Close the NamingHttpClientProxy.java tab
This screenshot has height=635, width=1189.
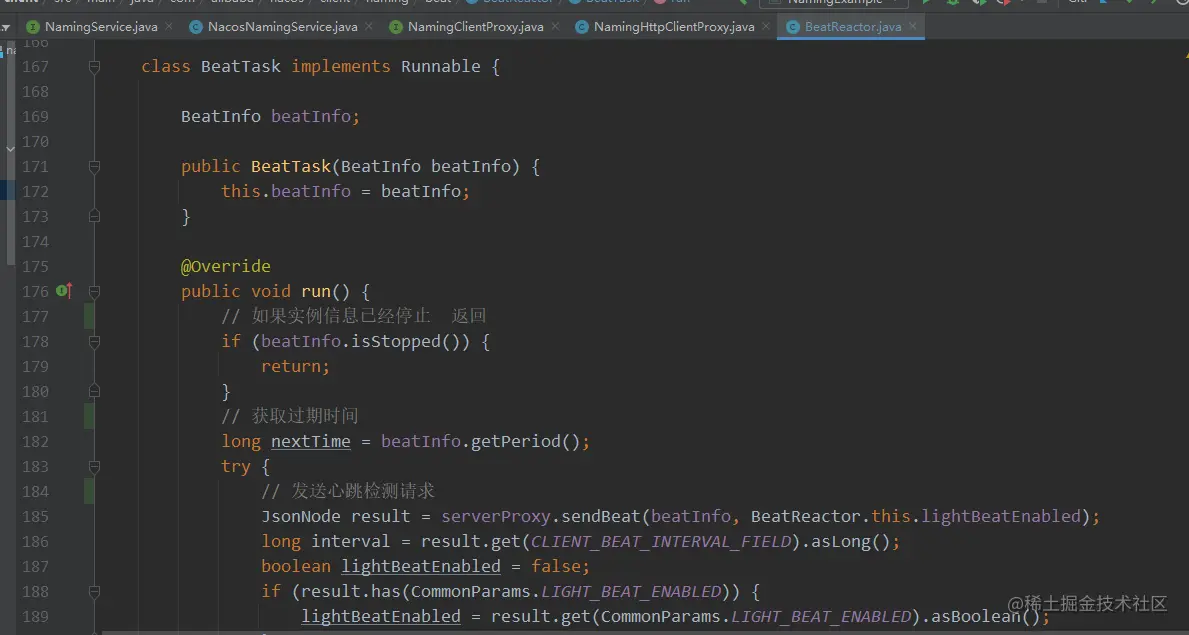(765, 27)
